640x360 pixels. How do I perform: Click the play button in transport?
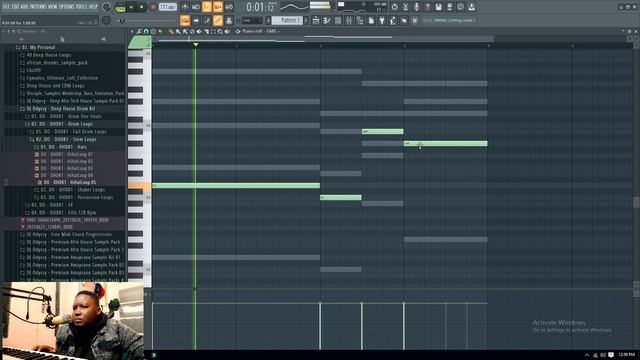coord(131,7)
